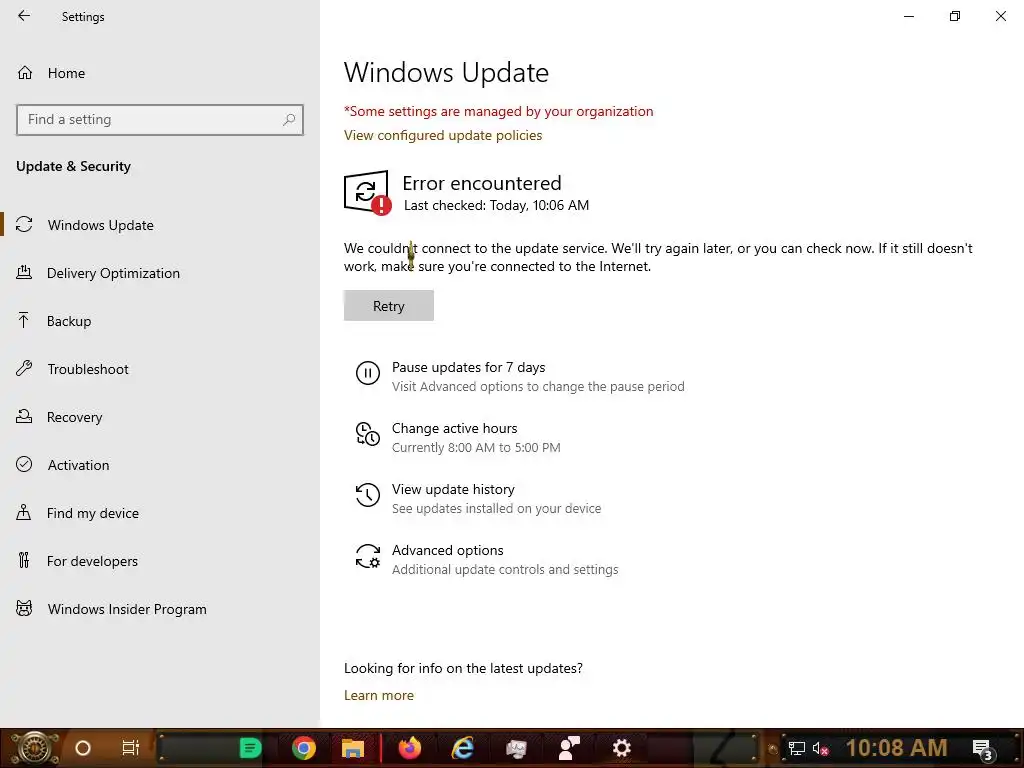Click the Recovery sidebar icon
This screenshot has width=1024, height=768.
tap(24, 416)
